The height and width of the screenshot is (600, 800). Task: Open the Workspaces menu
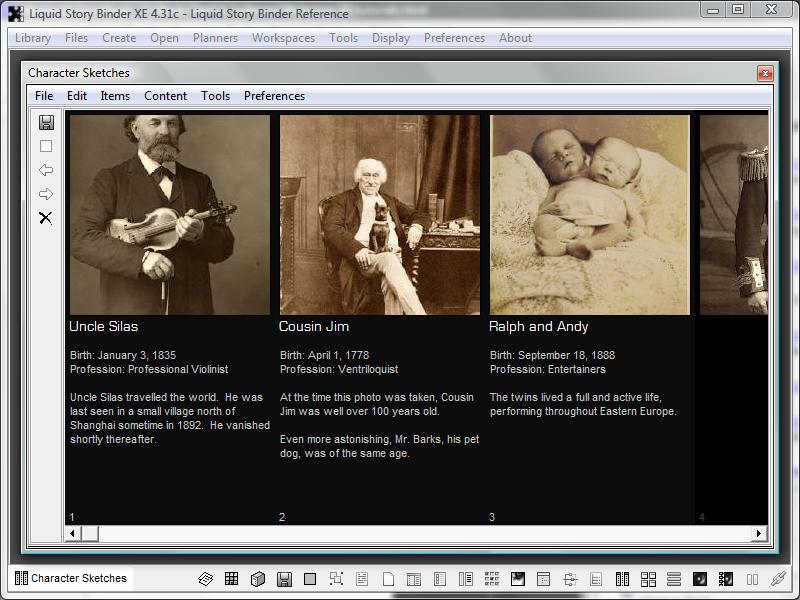pyautogui.click(x=283, y=38)
